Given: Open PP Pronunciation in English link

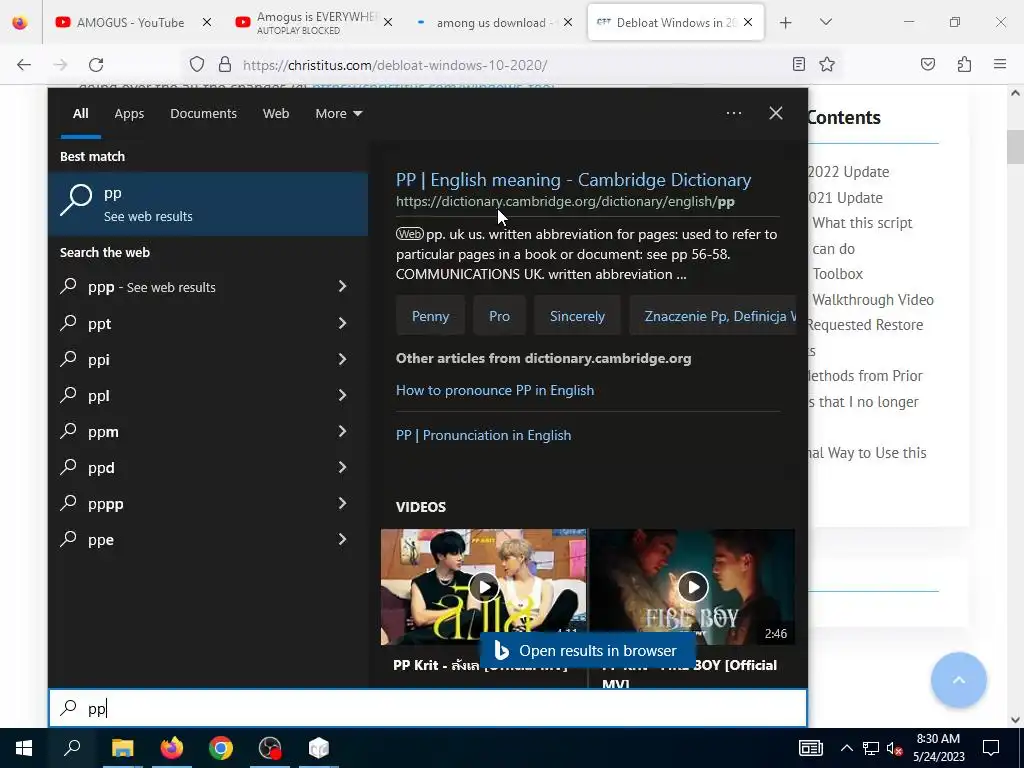Looking at the screenshot, I should (x=483, y=435).
